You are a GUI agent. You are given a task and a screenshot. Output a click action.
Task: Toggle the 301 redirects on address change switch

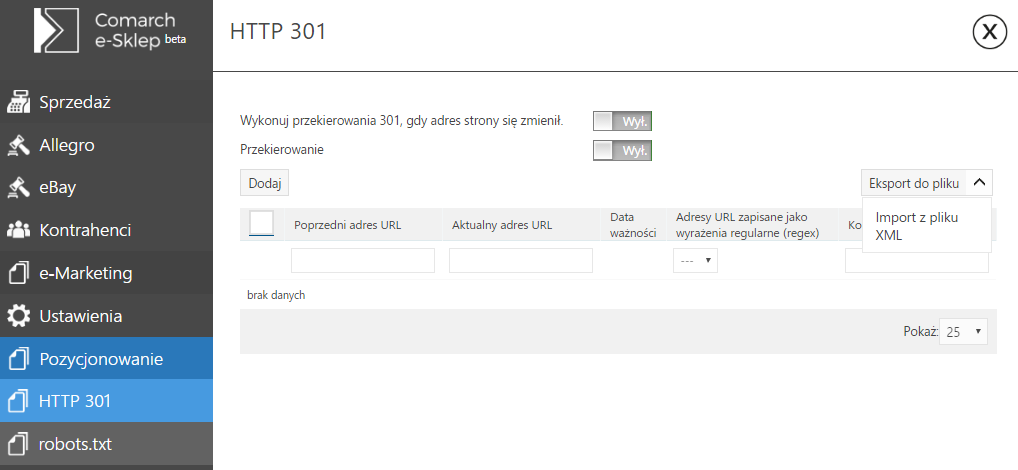coord(622,121)
